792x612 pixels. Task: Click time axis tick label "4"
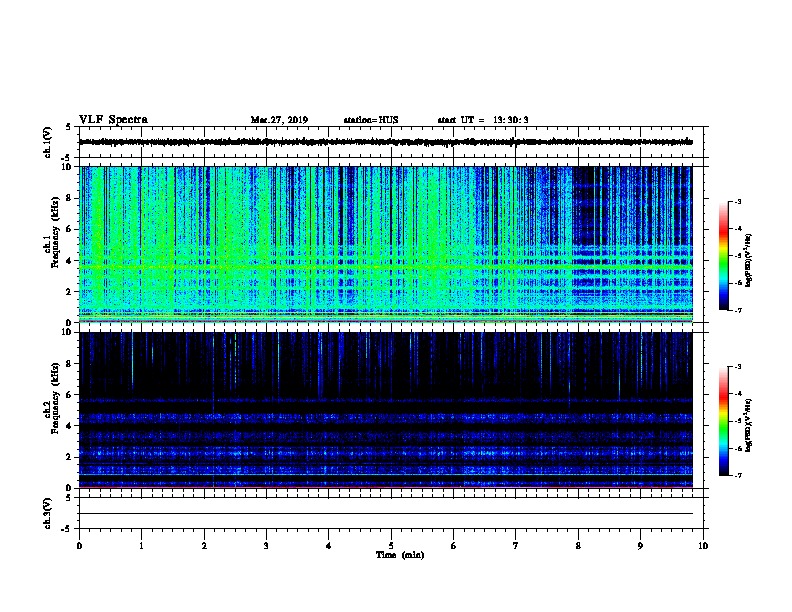(x=329, y=546)
